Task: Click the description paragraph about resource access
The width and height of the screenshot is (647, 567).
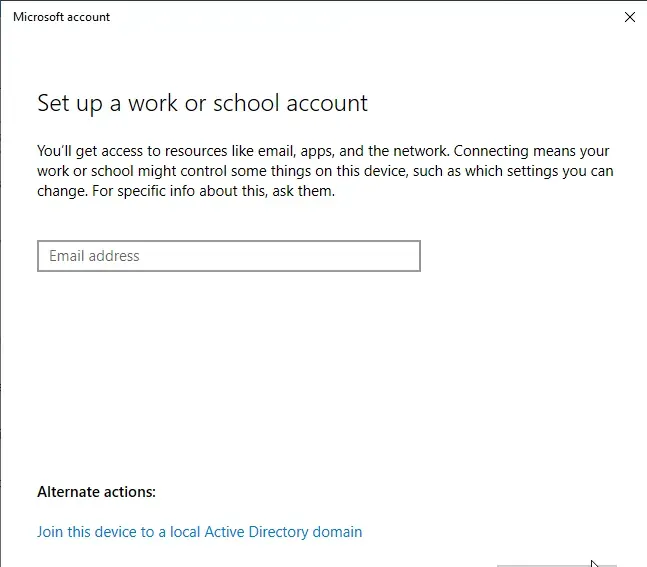Action: pos(325,171)
